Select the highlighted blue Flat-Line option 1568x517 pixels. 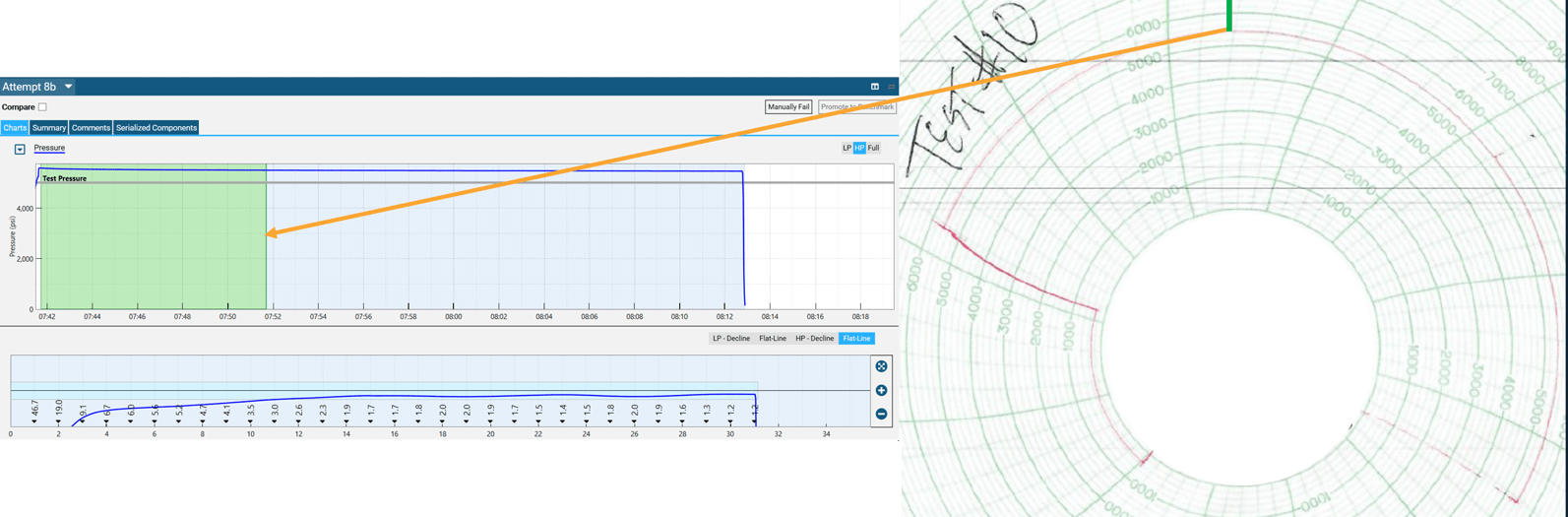856,338
